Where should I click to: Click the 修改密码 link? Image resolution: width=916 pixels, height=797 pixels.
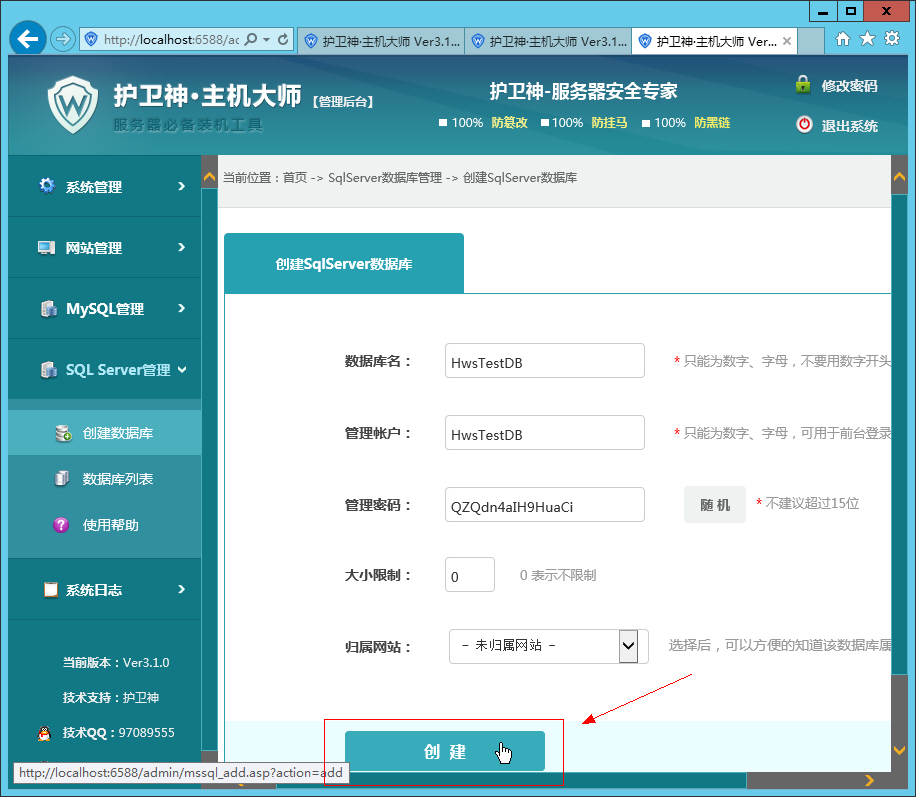pyautogui.click(x=849, y=86)
